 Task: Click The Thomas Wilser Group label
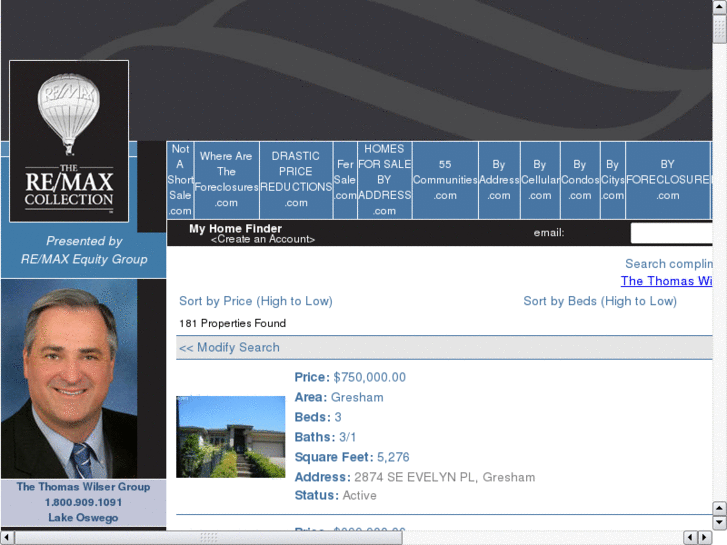click(x=83, y=487)
